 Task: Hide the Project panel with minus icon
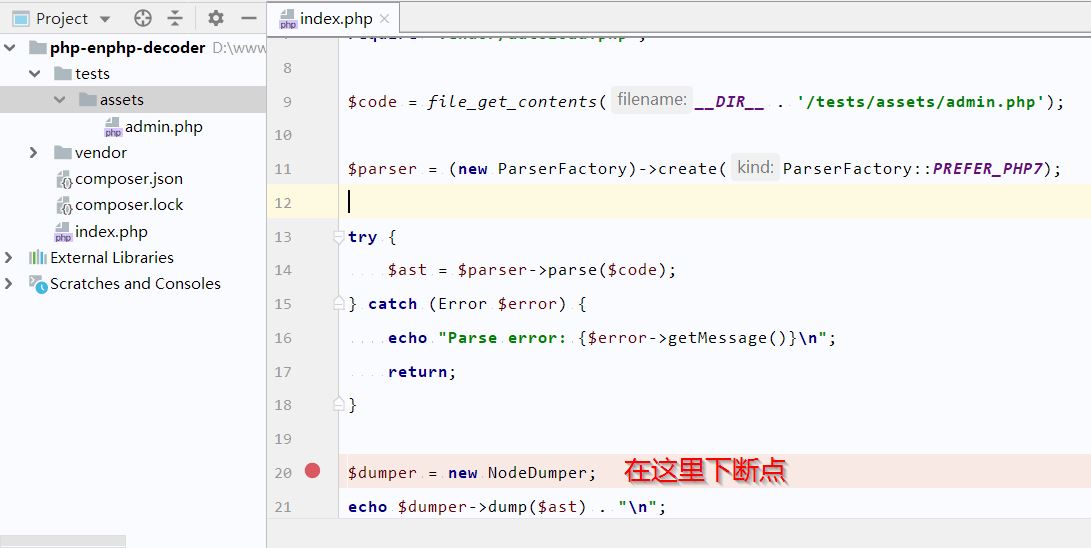click(x=249, y=18)
